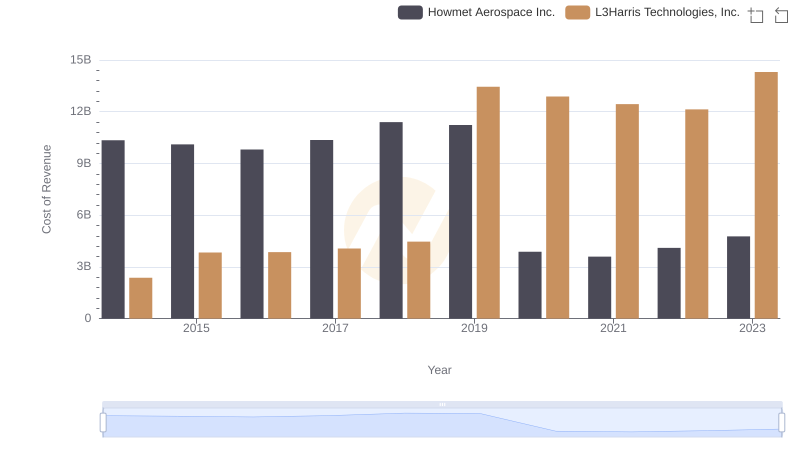Screen dimensions: 800x461
Task: Click the 15B y-axis label
Action: (x=81, y=60)
